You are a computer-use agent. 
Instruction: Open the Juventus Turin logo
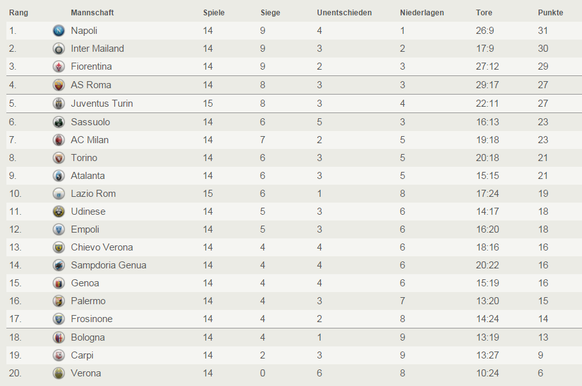pyautogui.click(x=59, y=104)
